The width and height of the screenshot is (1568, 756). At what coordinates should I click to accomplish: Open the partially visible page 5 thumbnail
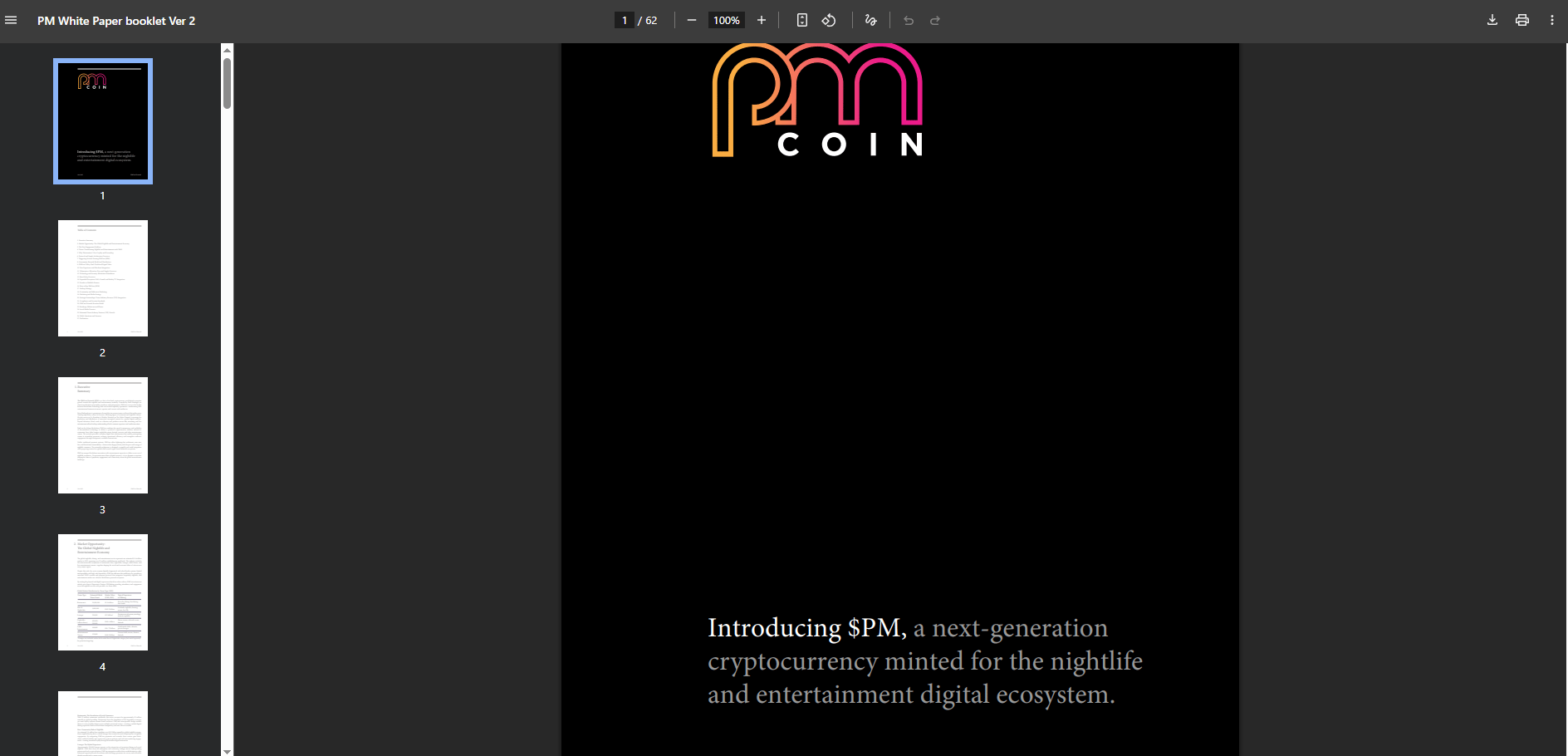coord(103,724)
